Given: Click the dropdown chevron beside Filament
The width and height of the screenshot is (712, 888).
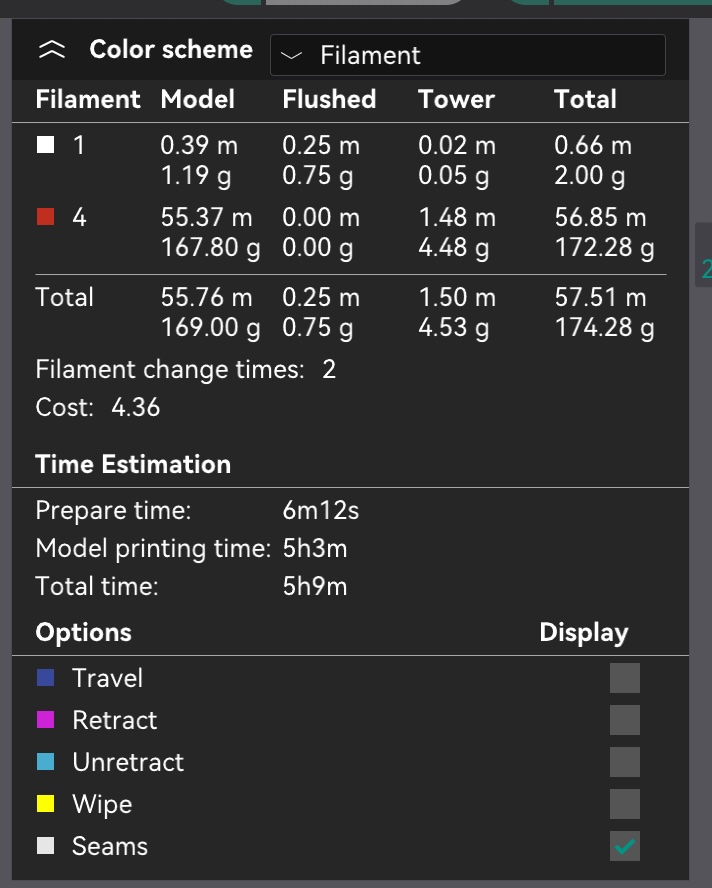Looking at the screenshot, I should tap(292, 57).
